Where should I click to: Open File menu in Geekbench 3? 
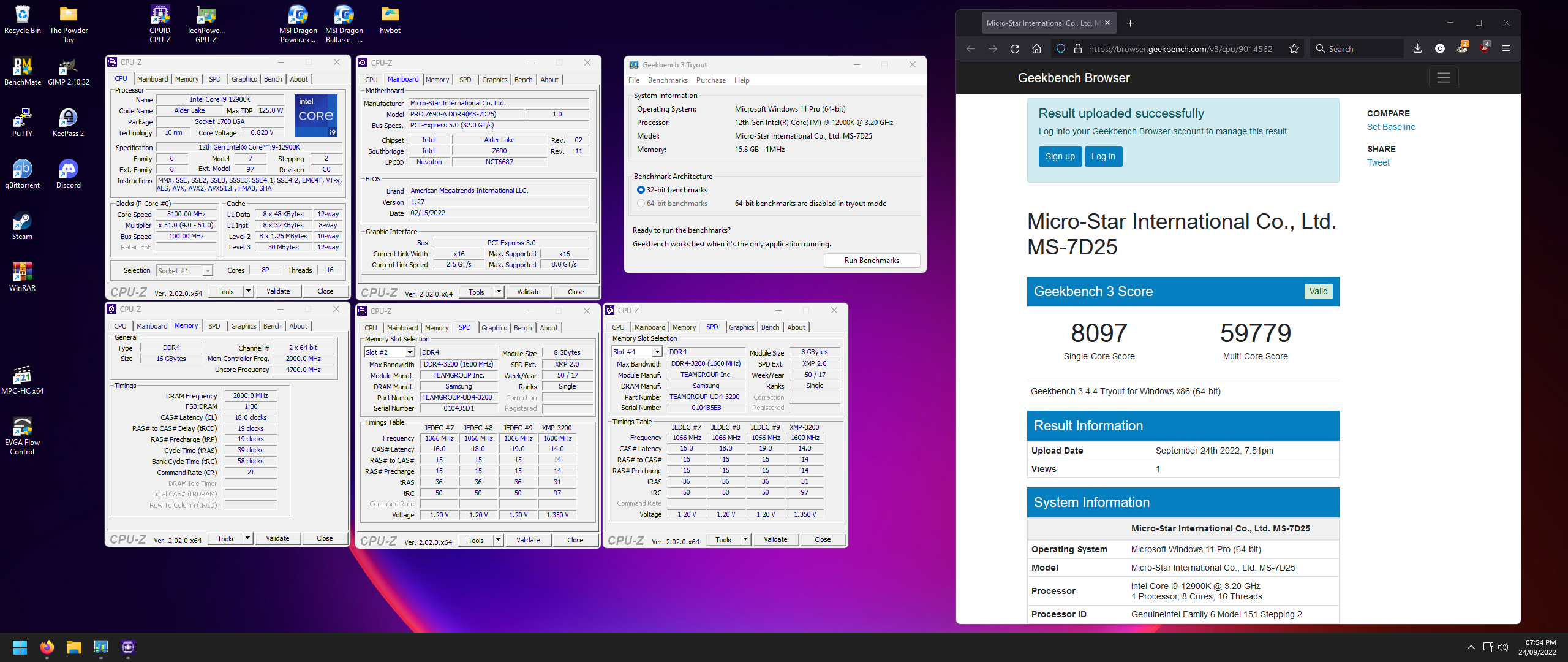(x=634, y=80)
